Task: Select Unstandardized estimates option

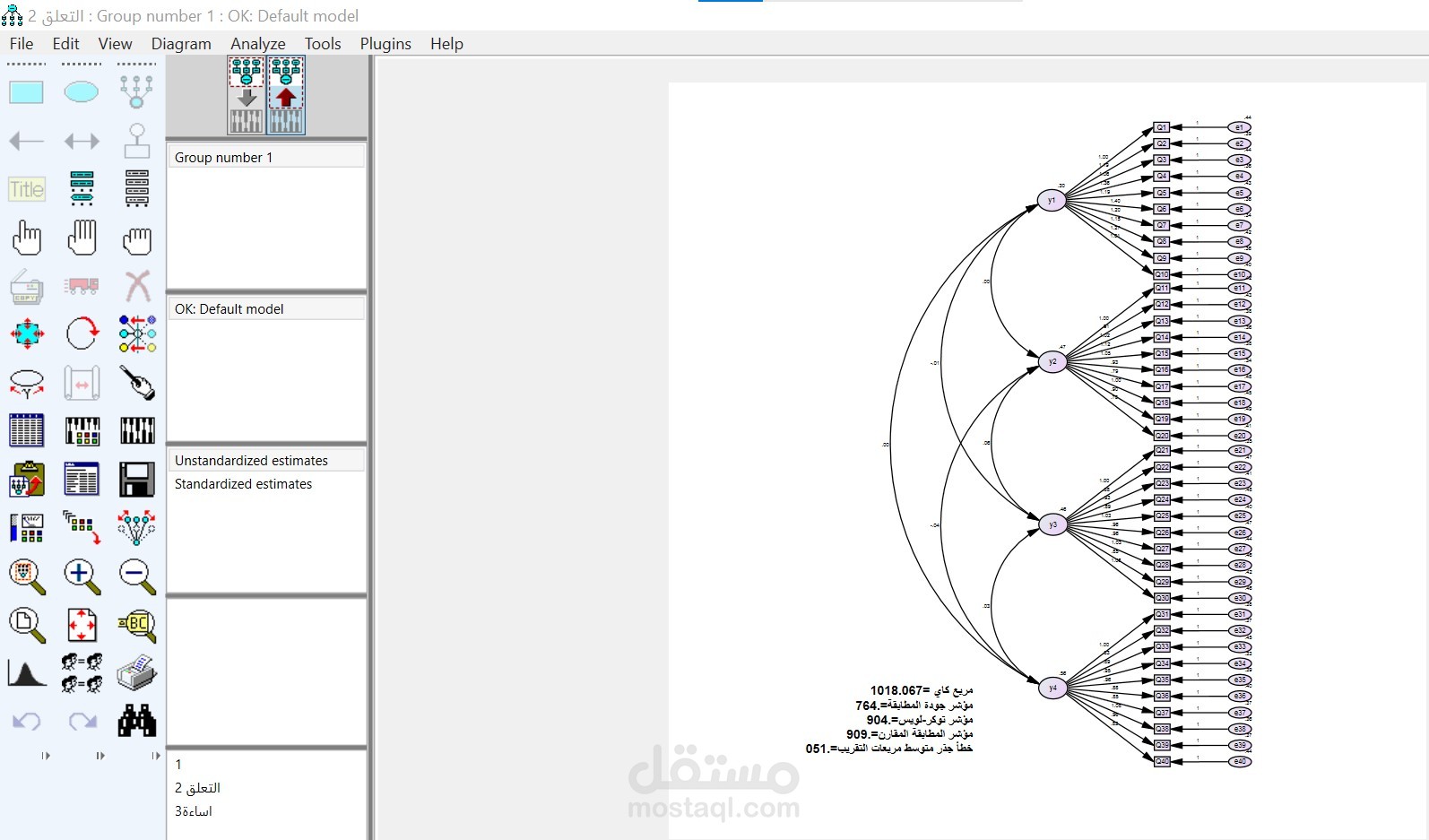Action: coord(266,461)
